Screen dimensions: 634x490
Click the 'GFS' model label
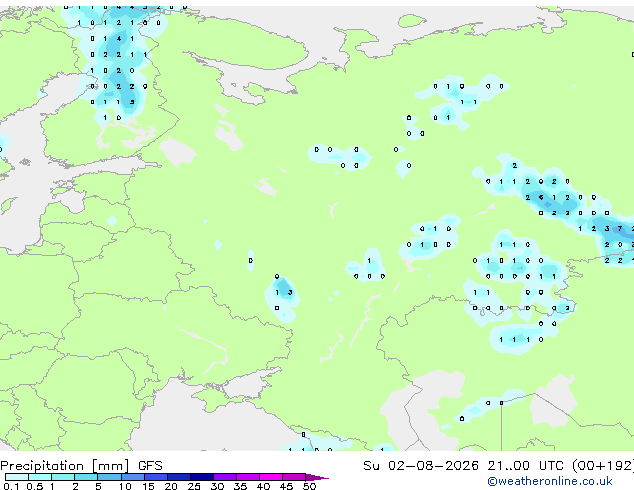click(x=150, y=466)
